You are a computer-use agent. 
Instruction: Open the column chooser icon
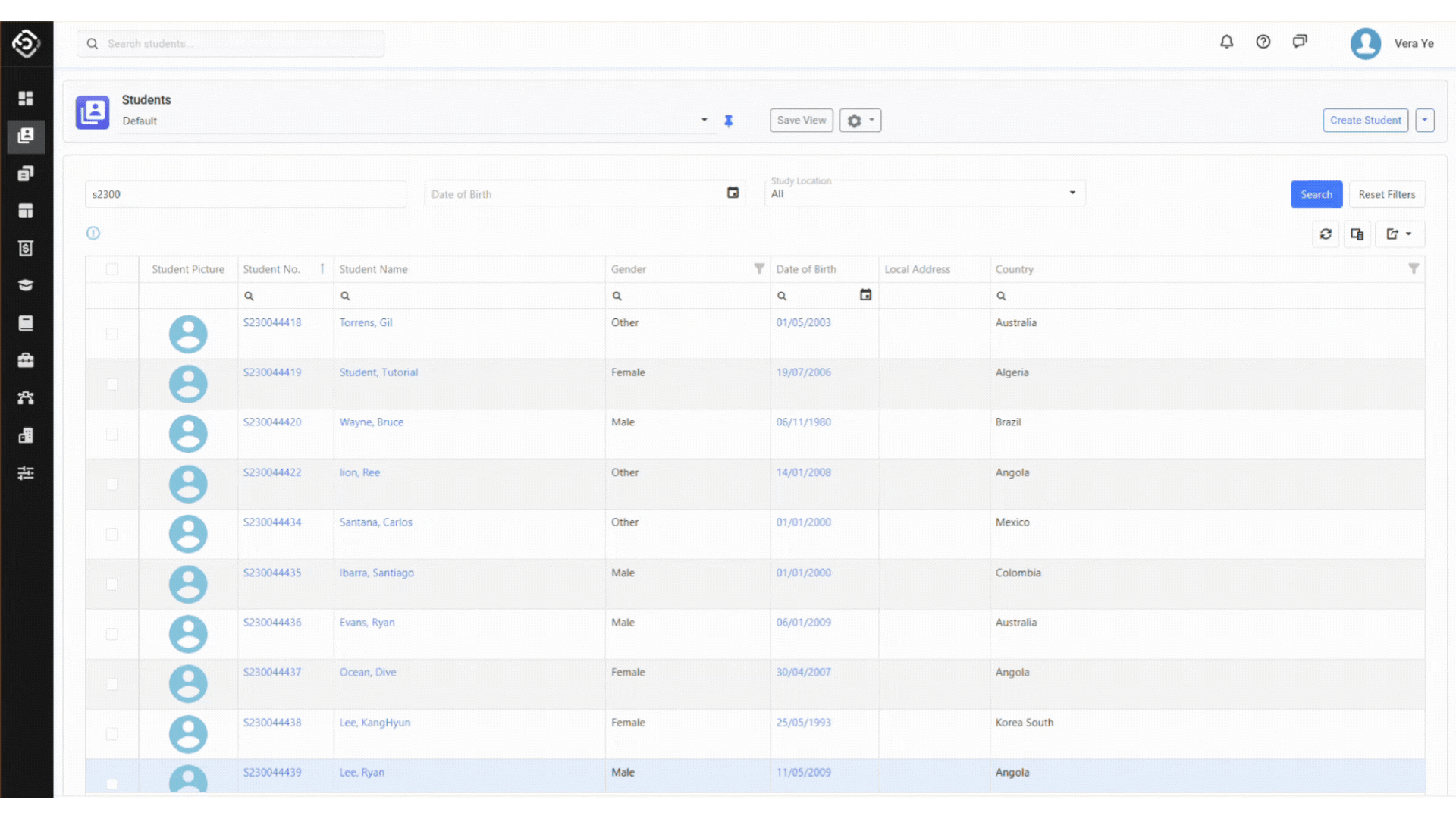(1357, 234)
